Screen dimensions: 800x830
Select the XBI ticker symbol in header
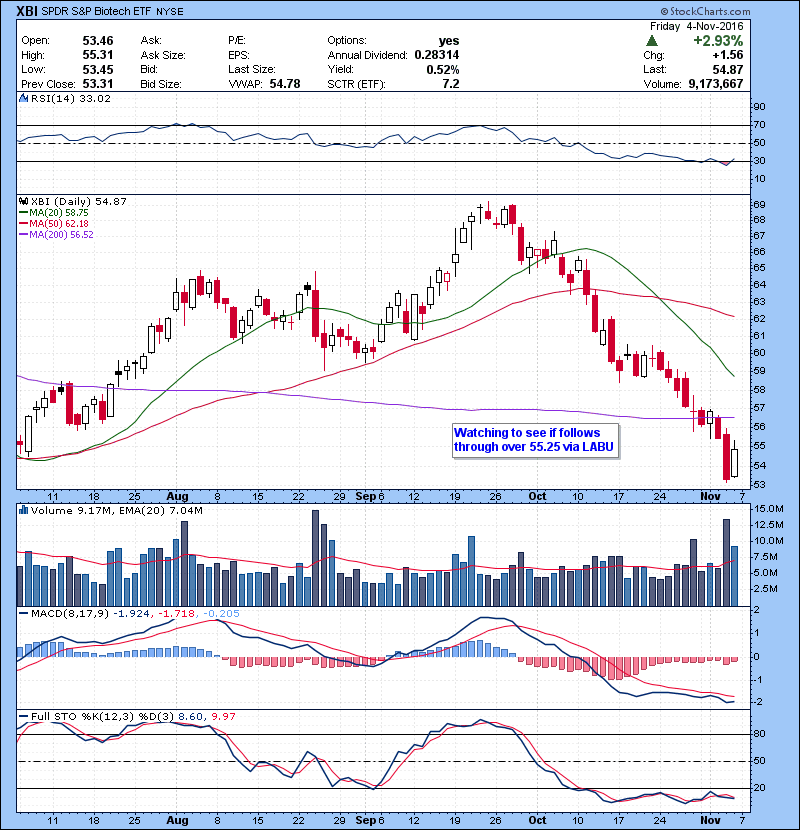[27, 11]
